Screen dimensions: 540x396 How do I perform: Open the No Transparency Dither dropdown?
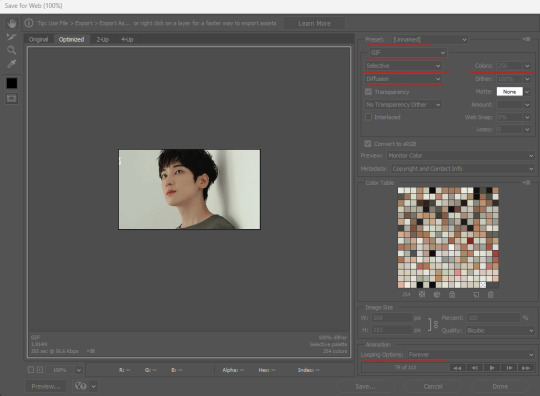403,105
